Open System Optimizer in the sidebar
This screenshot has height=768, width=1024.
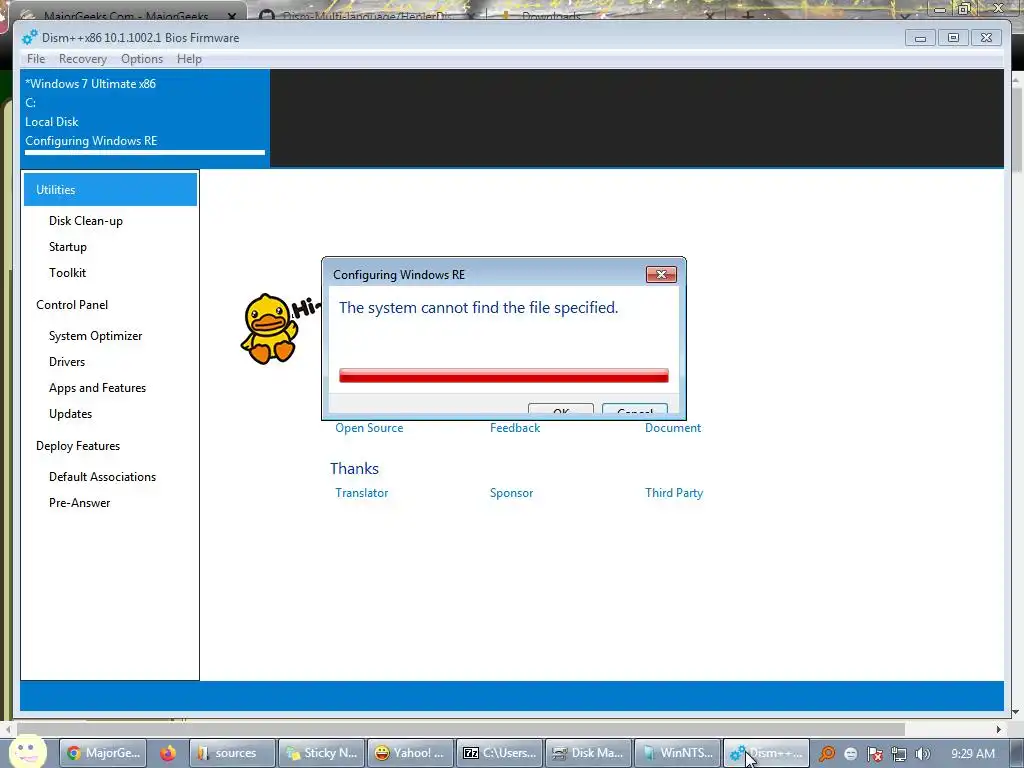tap(95, 336)
